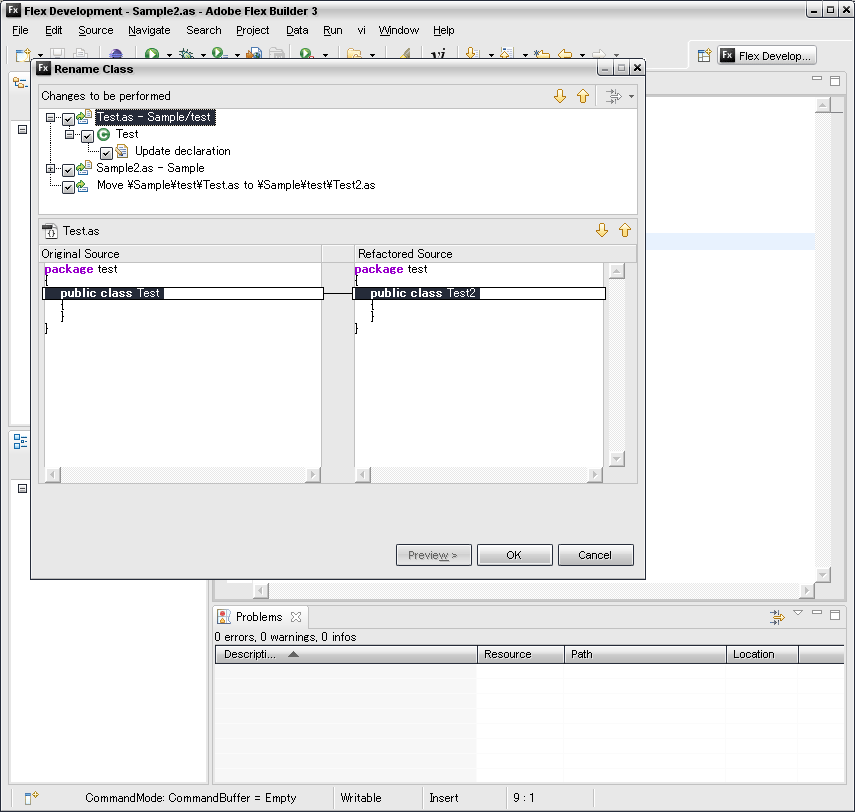Click the Open Perspective icon
This screenshot has width=855, height=812.
pyautogui.click(x=704, y=56)
